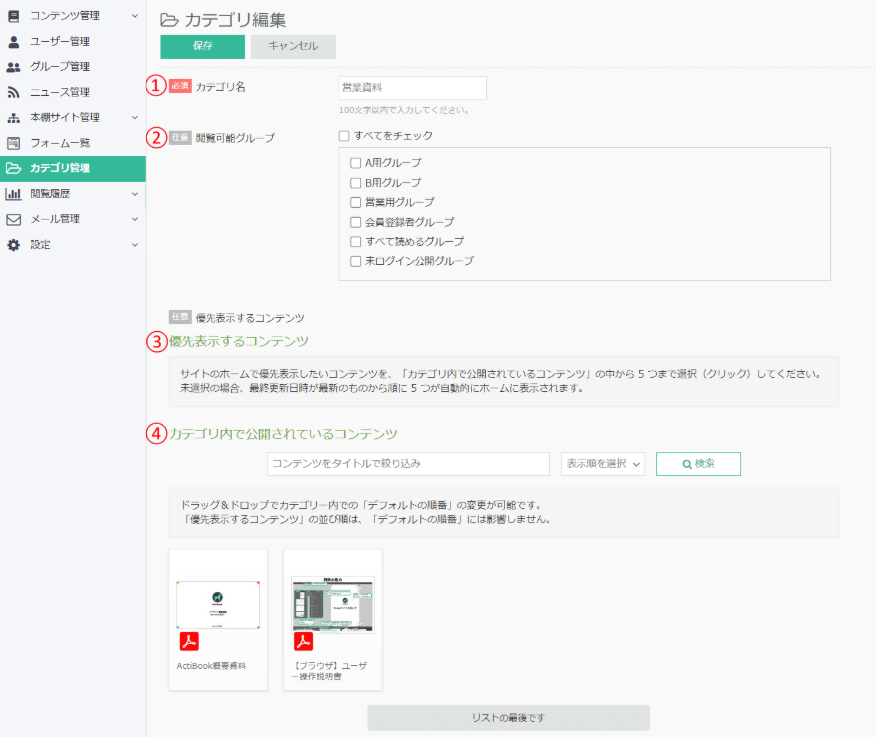This screenshot has height=737, width=876.
Task: Click the mail management envelope icon
Action: [x=14, y=219]
